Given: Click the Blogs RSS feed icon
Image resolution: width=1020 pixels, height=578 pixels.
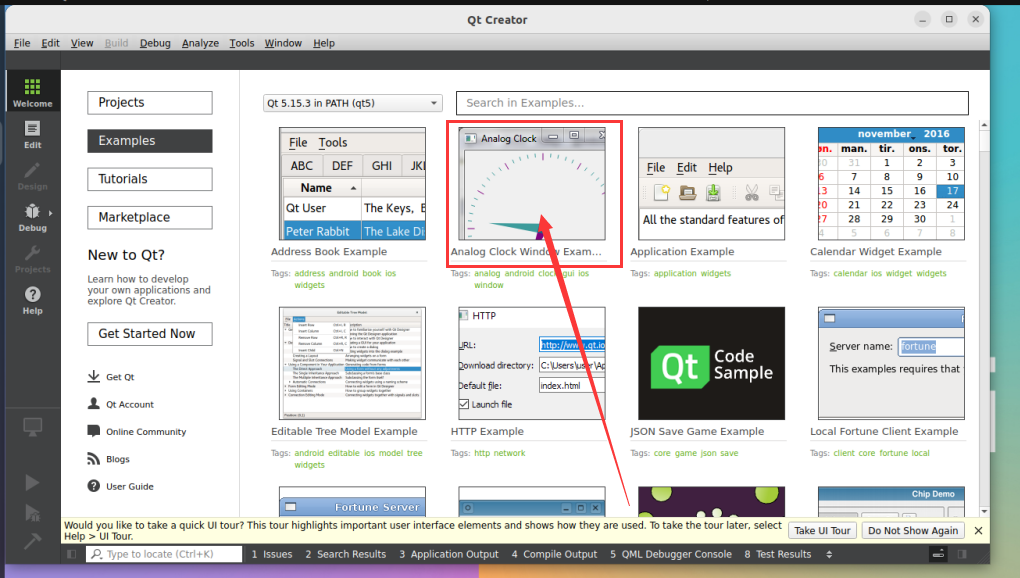Looking at the screenshot, I should coord(94,458).
